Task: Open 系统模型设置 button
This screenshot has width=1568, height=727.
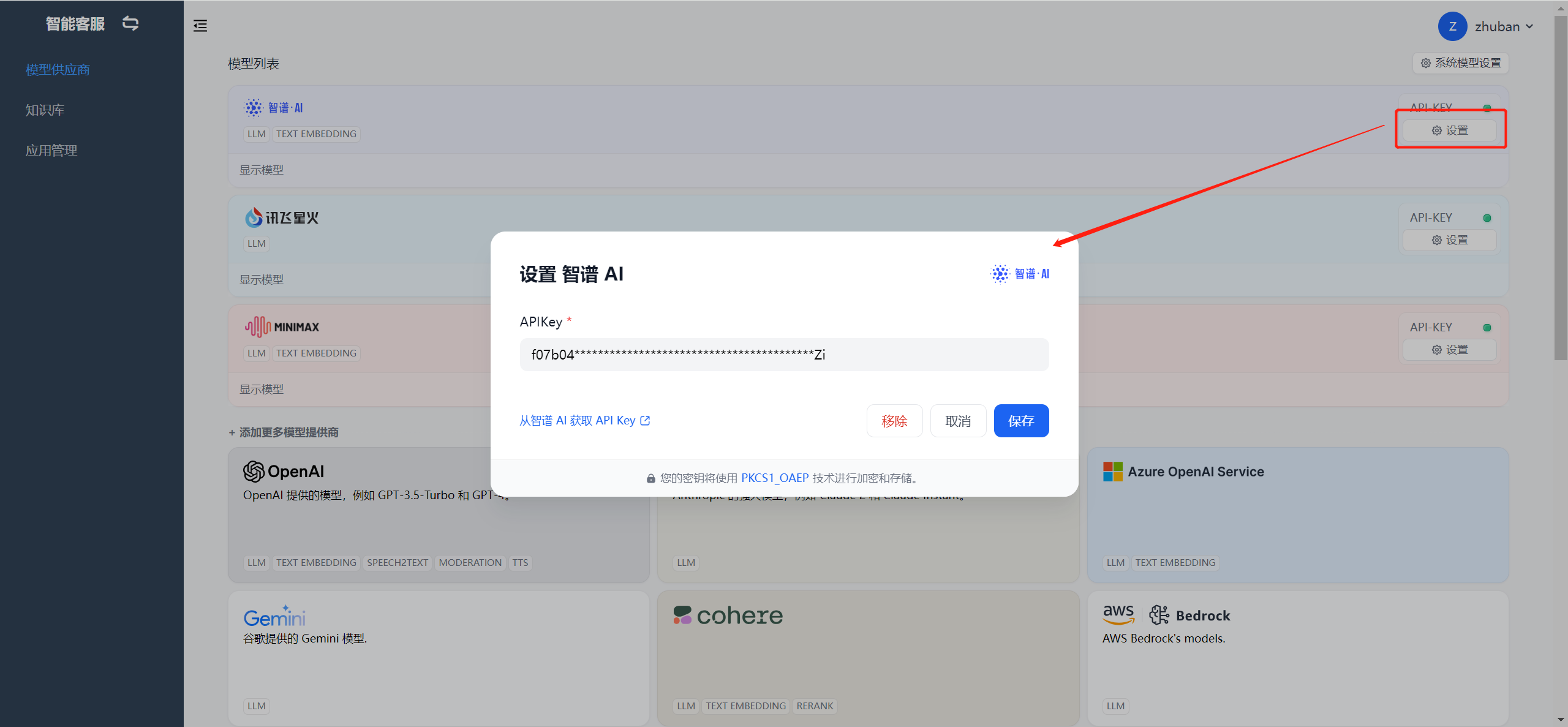Action: click(1461, 63)
